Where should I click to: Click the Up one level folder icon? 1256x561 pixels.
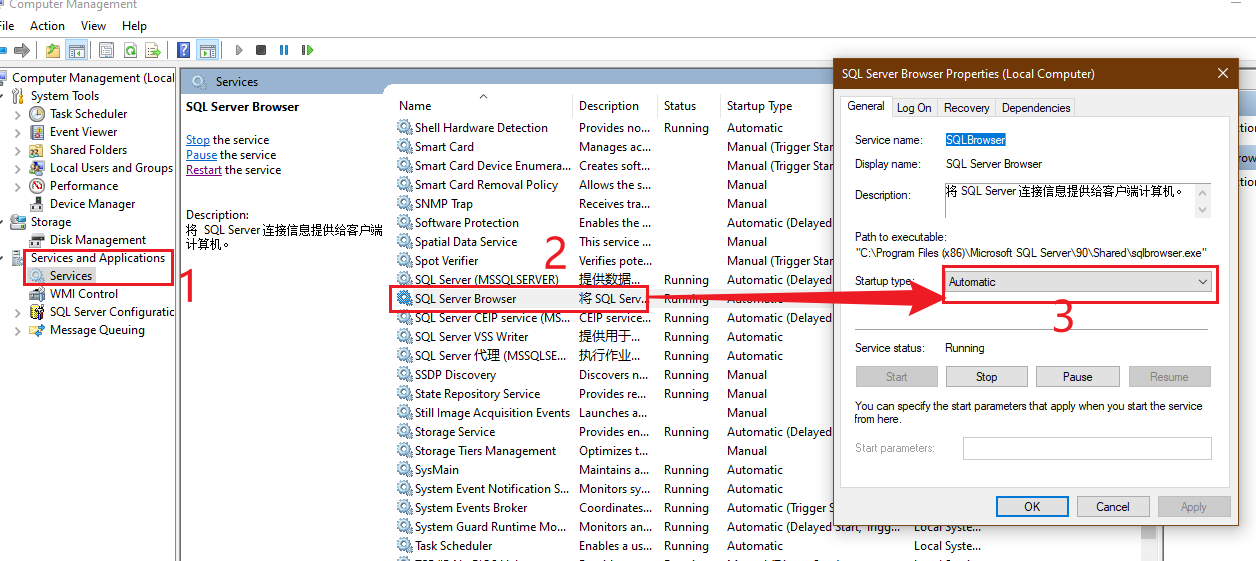click(53, 50)
